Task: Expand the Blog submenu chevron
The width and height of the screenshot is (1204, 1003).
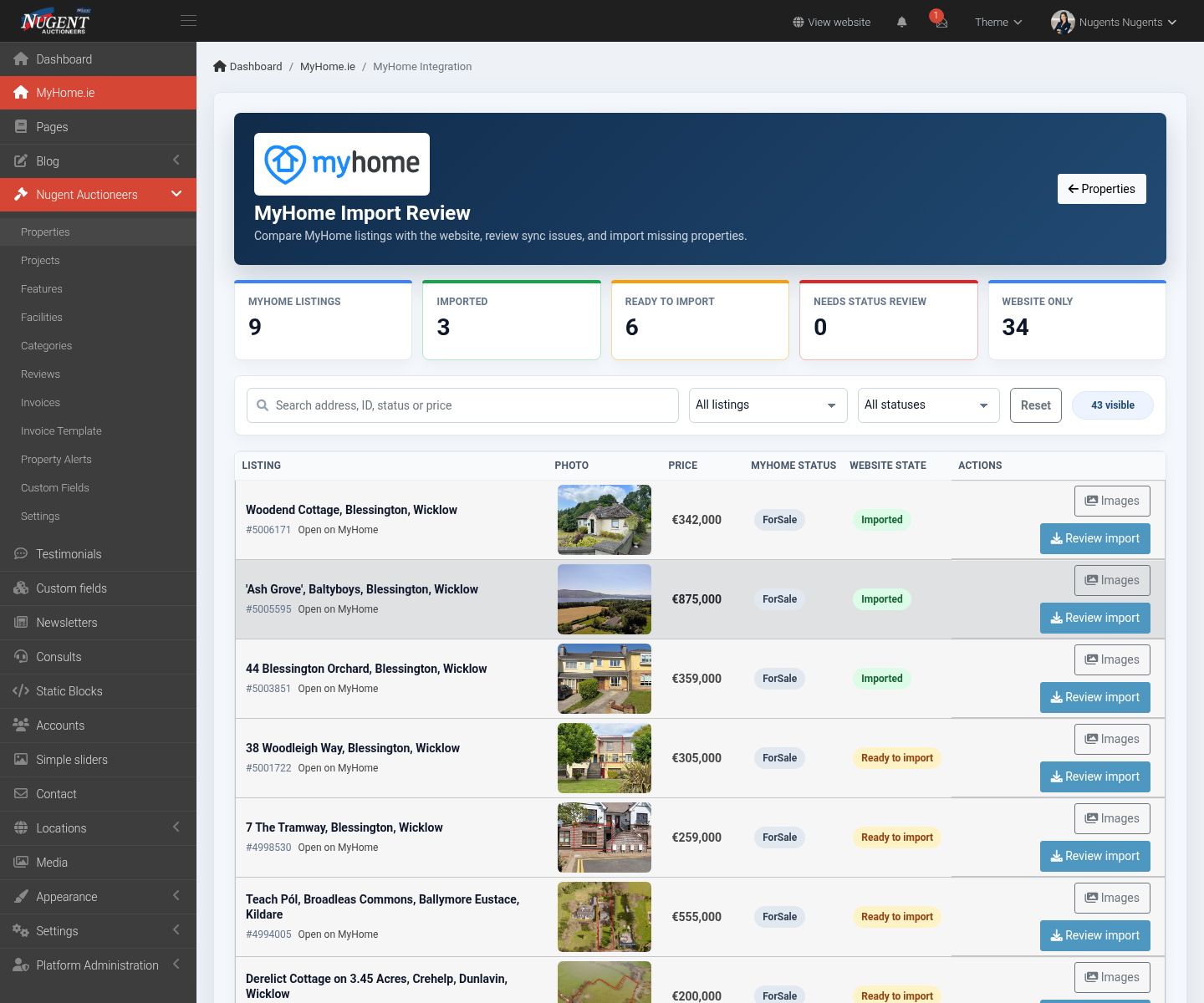Action: 176,160
